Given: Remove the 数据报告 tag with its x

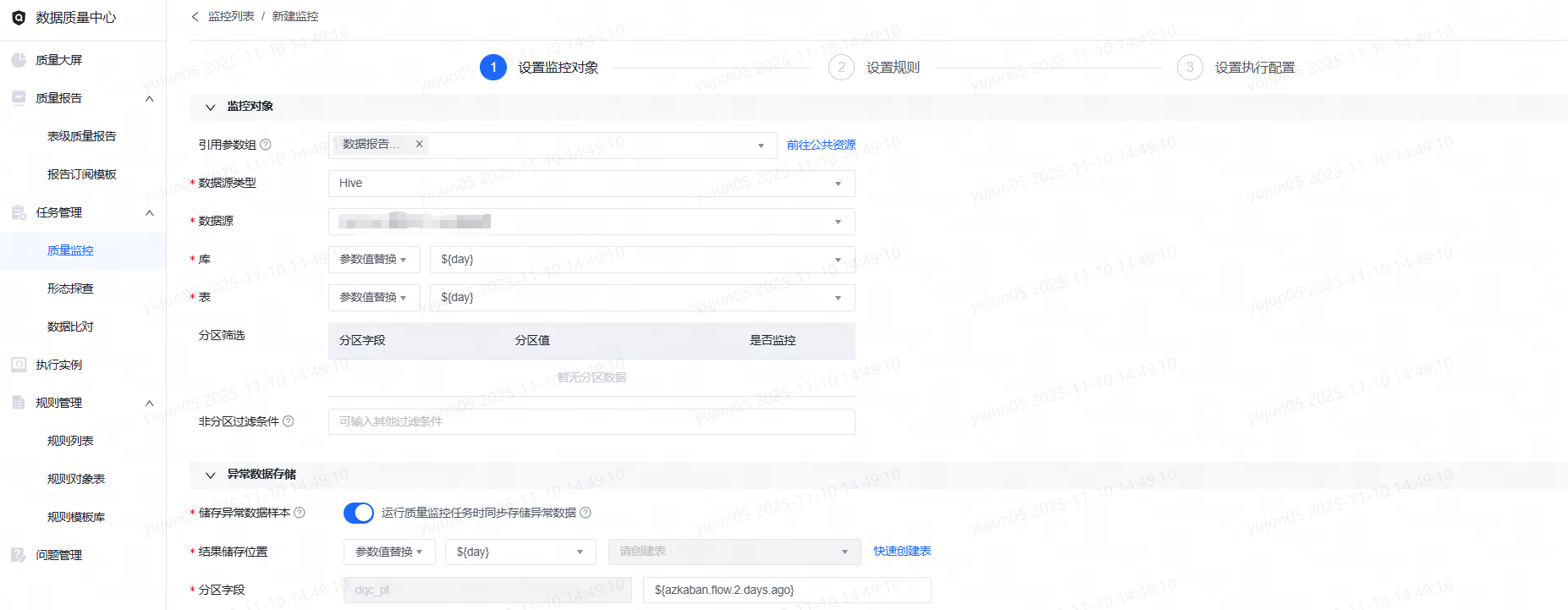Looking at the screenshot, I should pyautogui.click(x=419, y=144).
